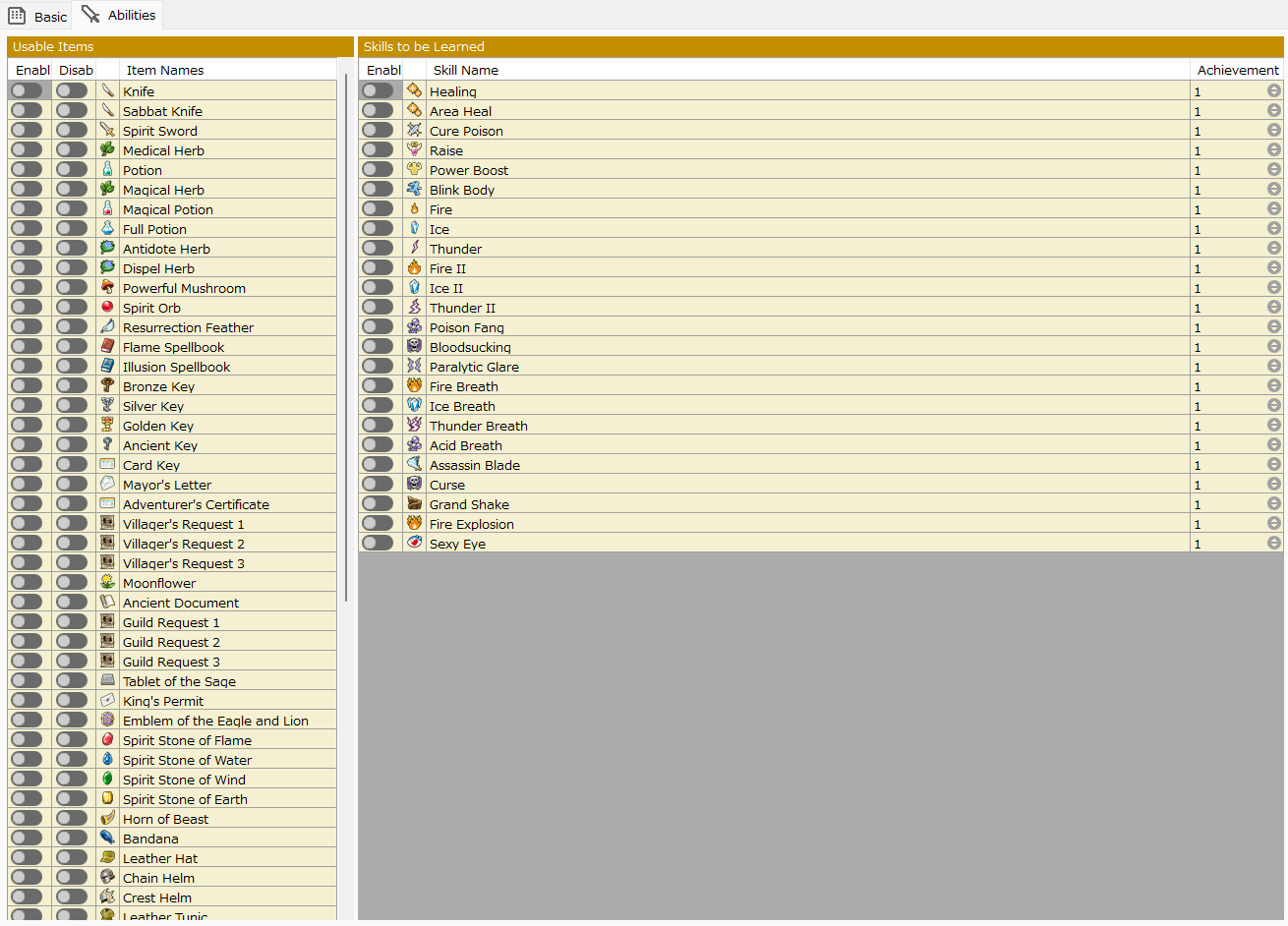Click the Grand Shake skill icon
1288x926 pixels.
tap(414, 504)
